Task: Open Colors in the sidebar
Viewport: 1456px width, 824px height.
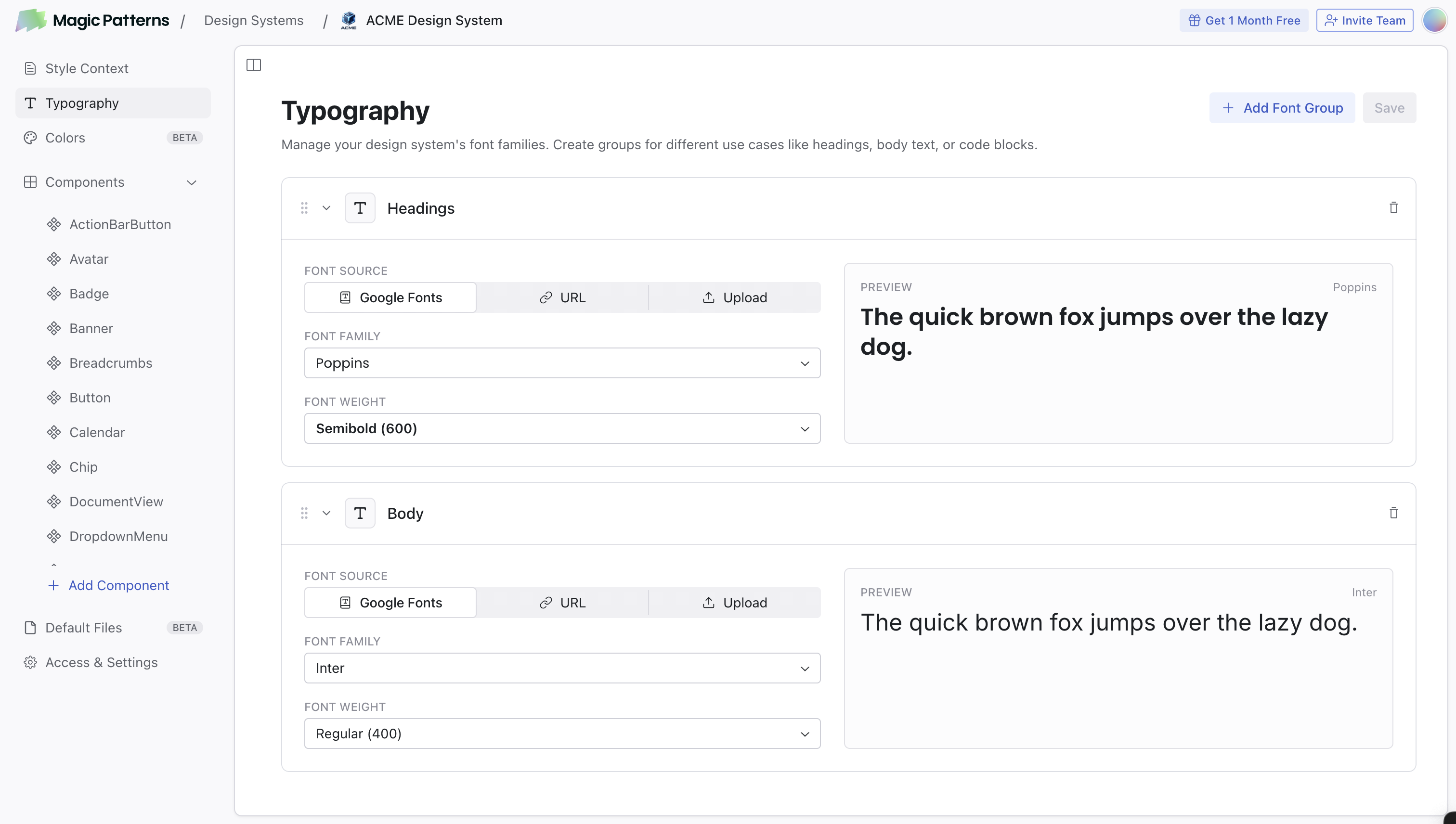Action: [x=65, y=138]
